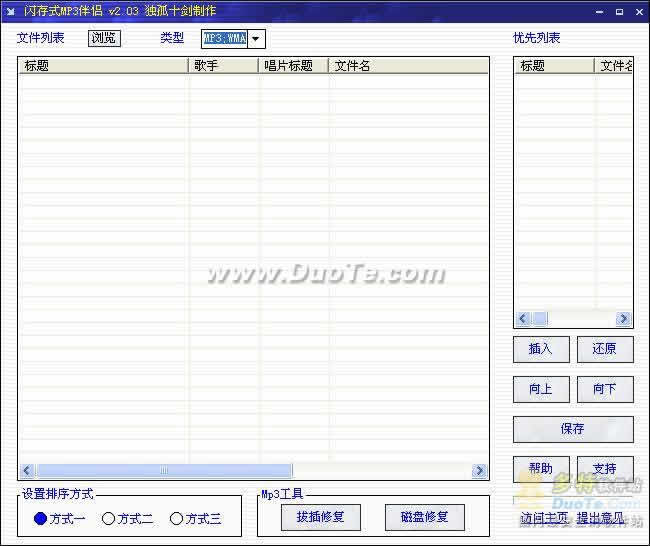Image resolution: width=650 pixels, height=546 pixels.
Task: Close the MP3伴侣 window
Action: [639, 12]
